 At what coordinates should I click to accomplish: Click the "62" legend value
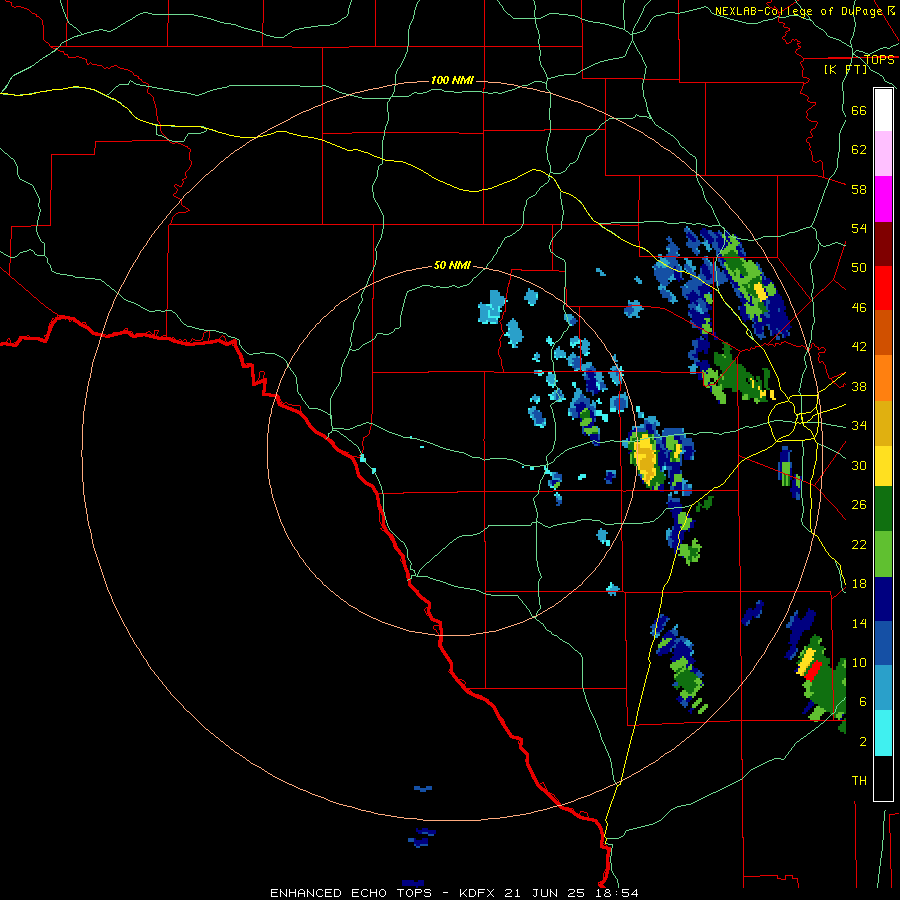click(x=859, y=150)
